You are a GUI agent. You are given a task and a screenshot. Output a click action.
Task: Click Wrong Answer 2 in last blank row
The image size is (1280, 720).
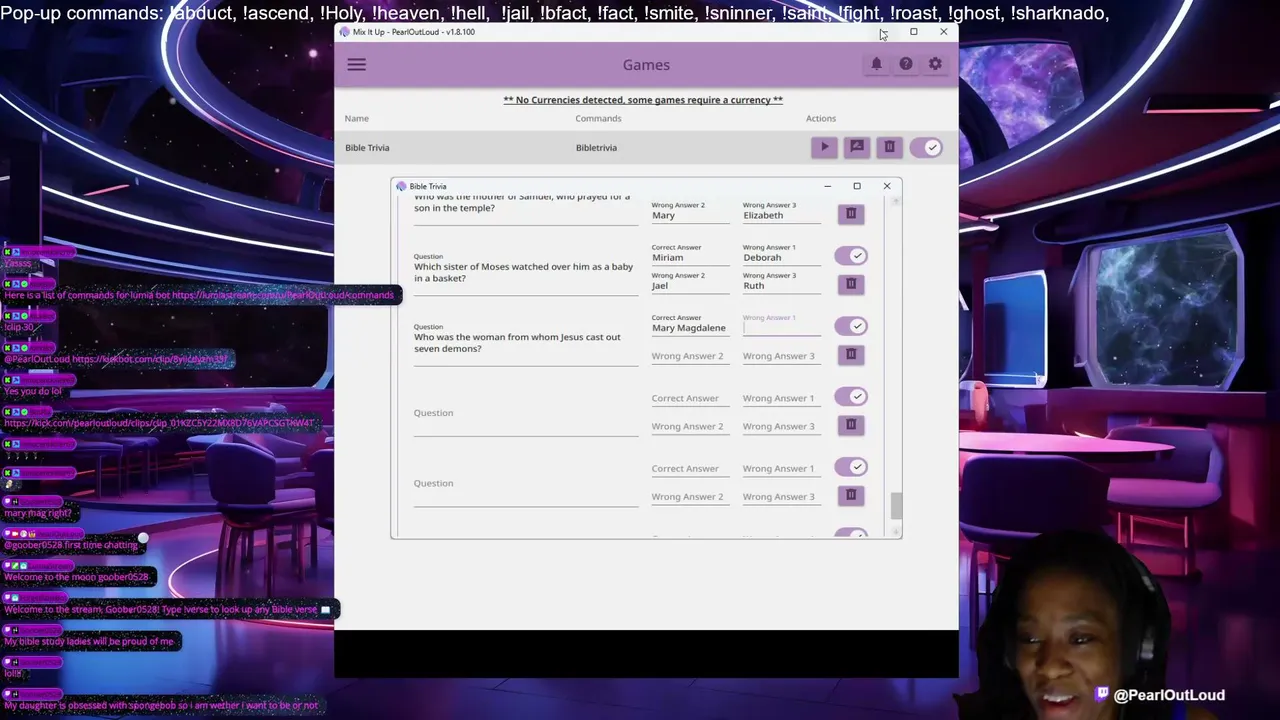coord(690,496)
